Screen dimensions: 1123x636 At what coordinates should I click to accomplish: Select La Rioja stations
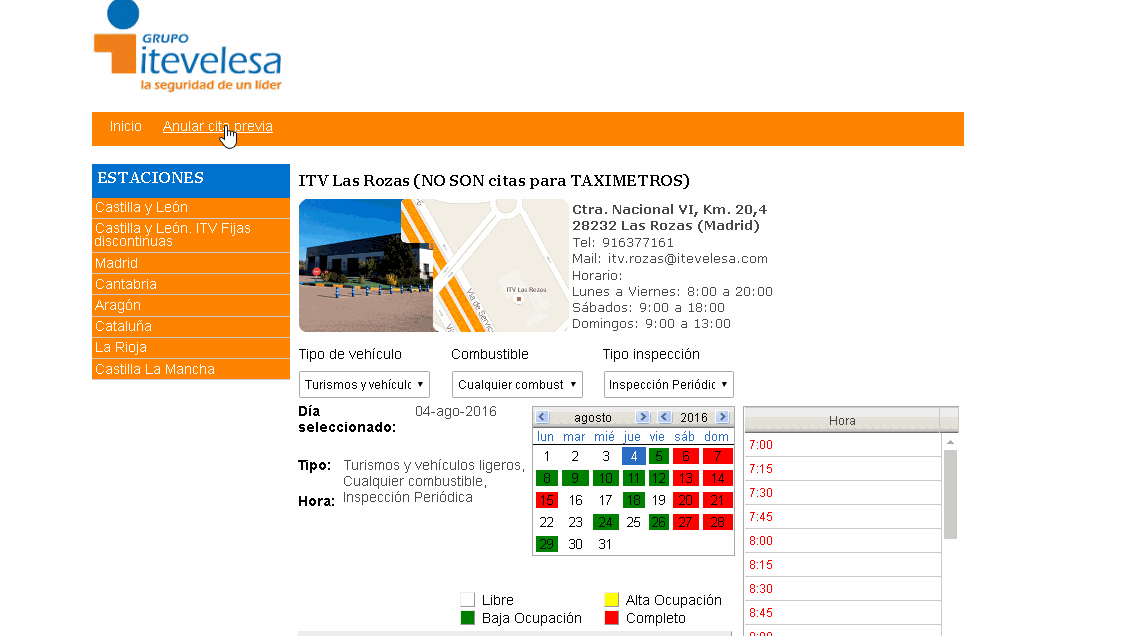pos(191,347)
